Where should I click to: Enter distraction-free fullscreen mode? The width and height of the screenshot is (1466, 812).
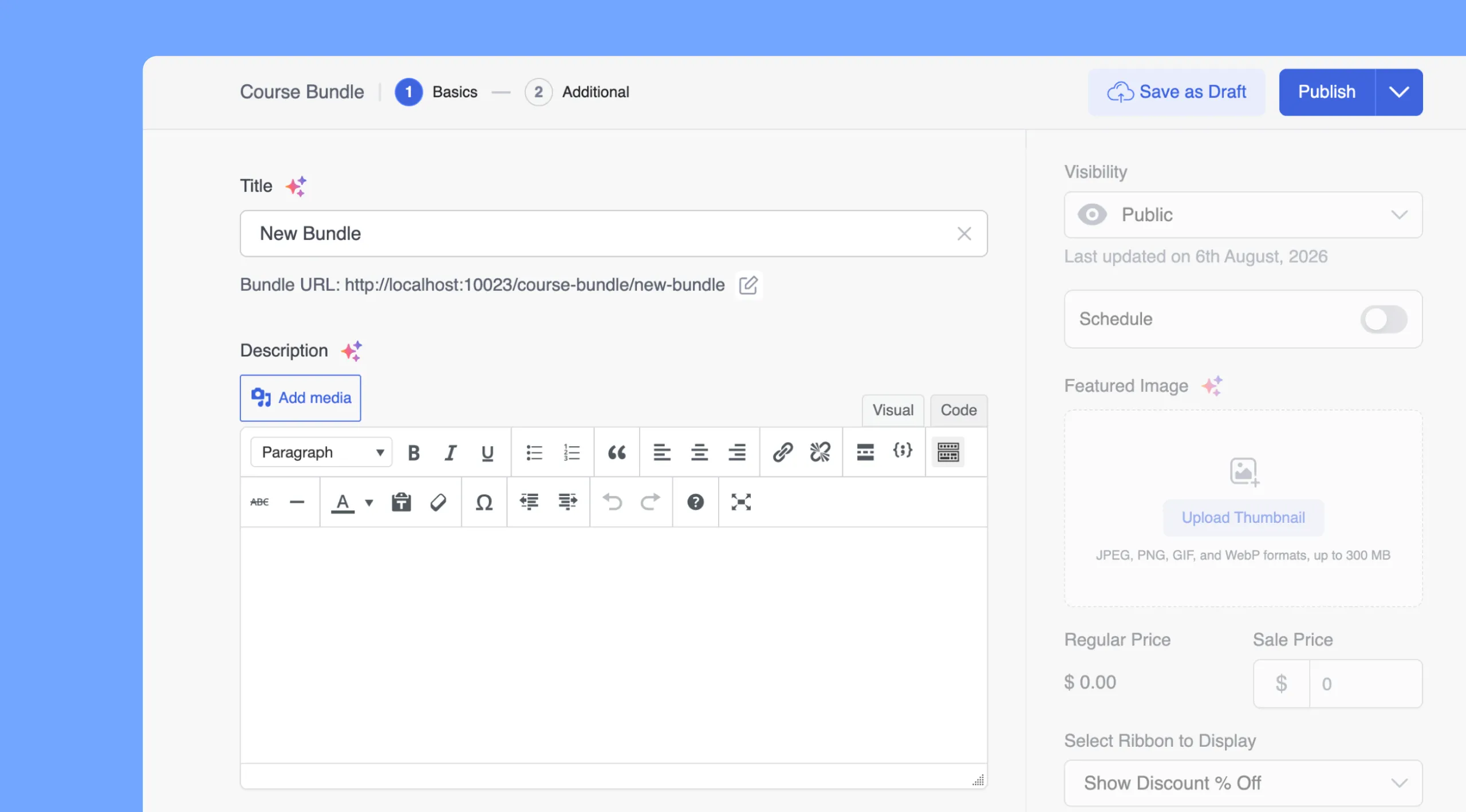(740, 502)
